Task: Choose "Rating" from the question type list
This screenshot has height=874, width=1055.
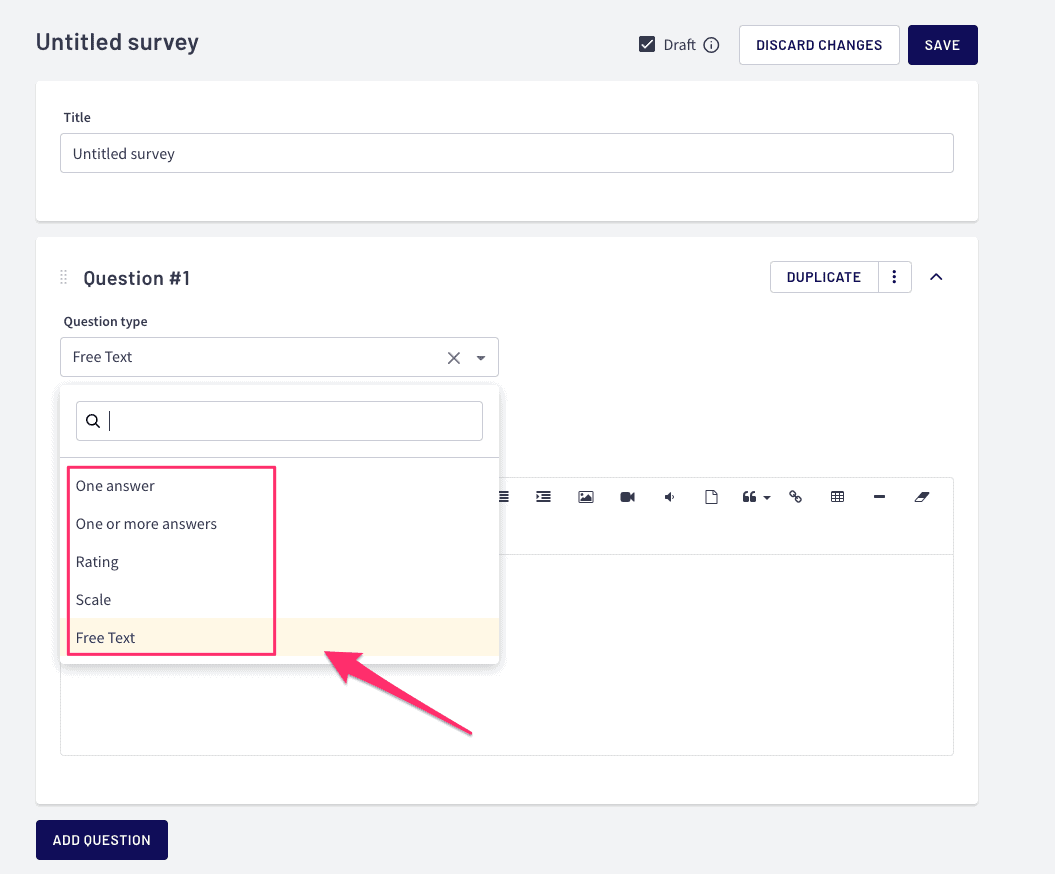Action: coord(97,562)
